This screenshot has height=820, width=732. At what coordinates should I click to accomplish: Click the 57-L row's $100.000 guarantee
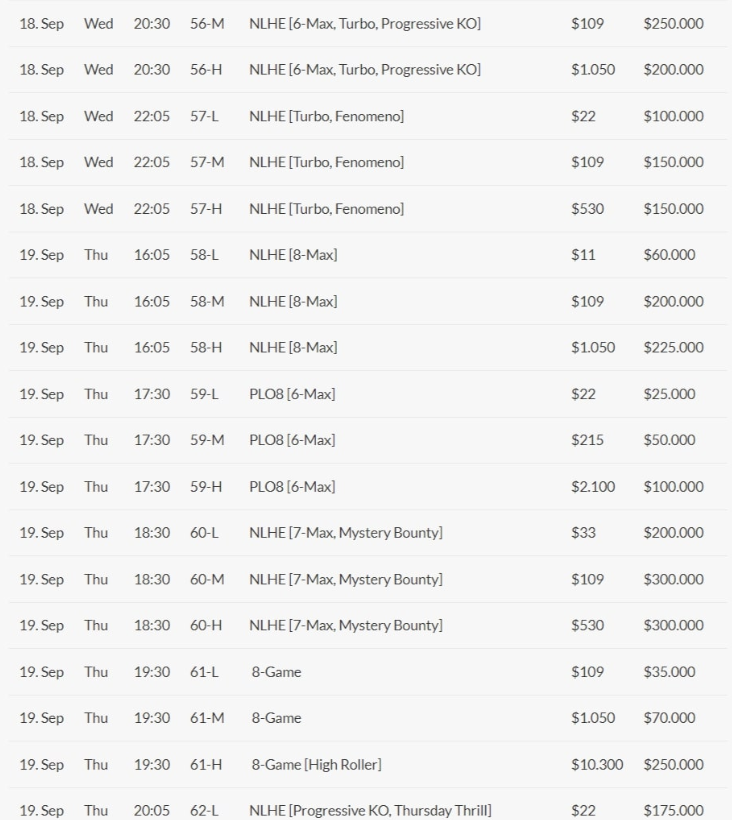(673, 116)
